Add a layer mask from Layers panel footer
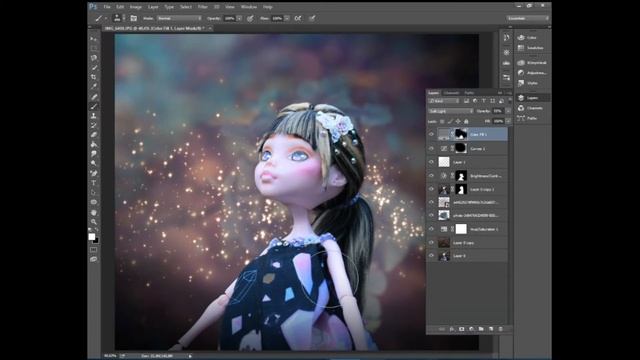The image size is (640, 360). point(462,329)
